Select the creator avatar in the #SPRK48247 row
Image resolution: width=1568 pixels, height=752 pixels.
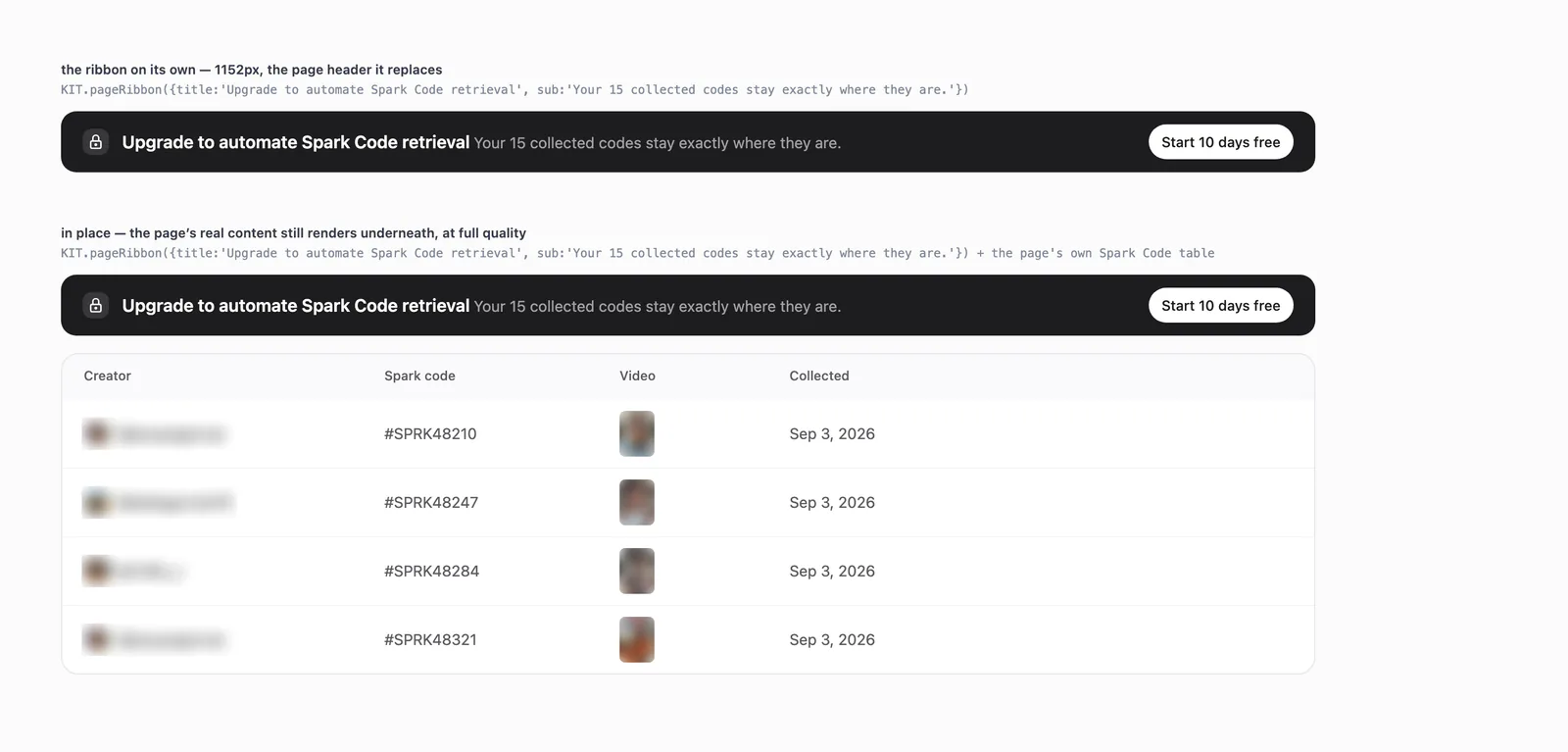pos(97,502)
